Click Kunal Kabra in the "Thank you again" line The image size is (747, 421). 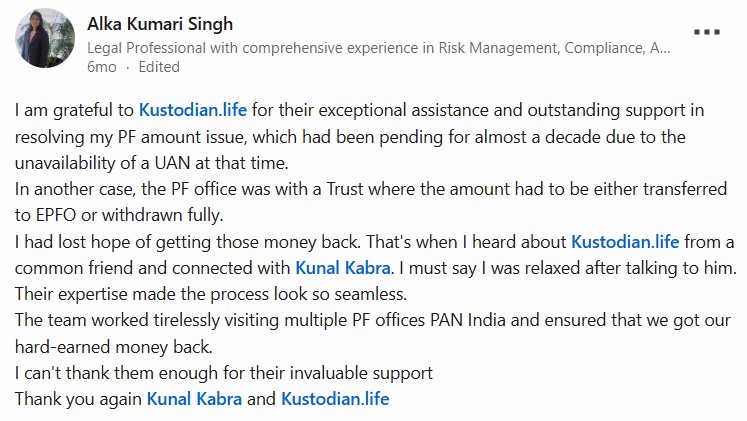pyautogui.click(x=196, y=399)
